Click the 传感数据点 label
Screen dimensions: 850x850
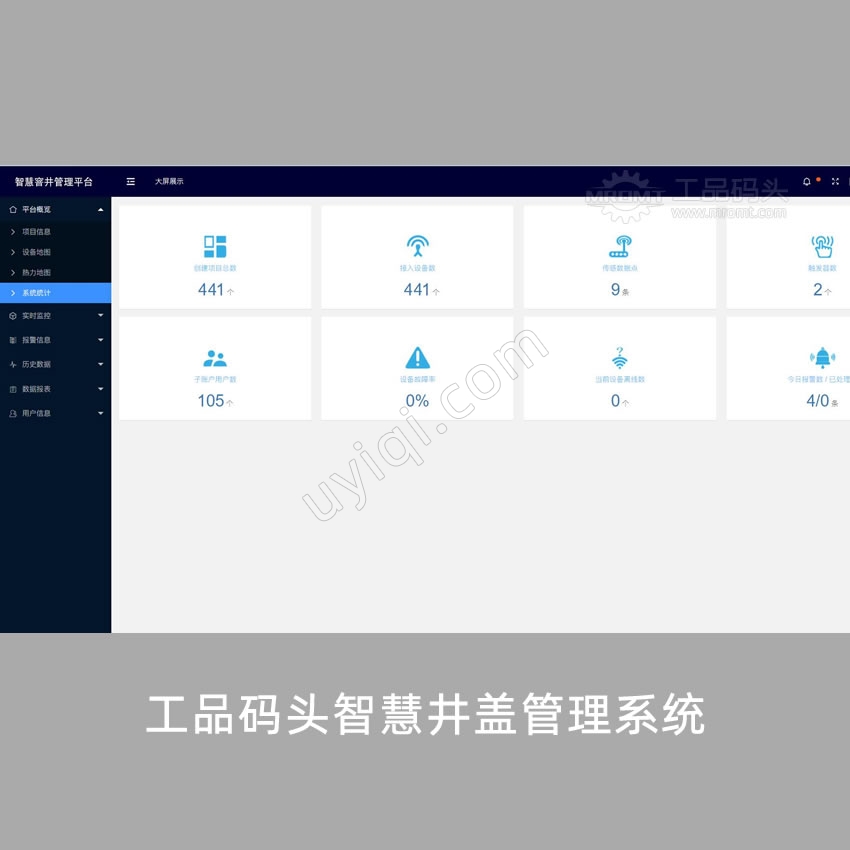point(620,268)
